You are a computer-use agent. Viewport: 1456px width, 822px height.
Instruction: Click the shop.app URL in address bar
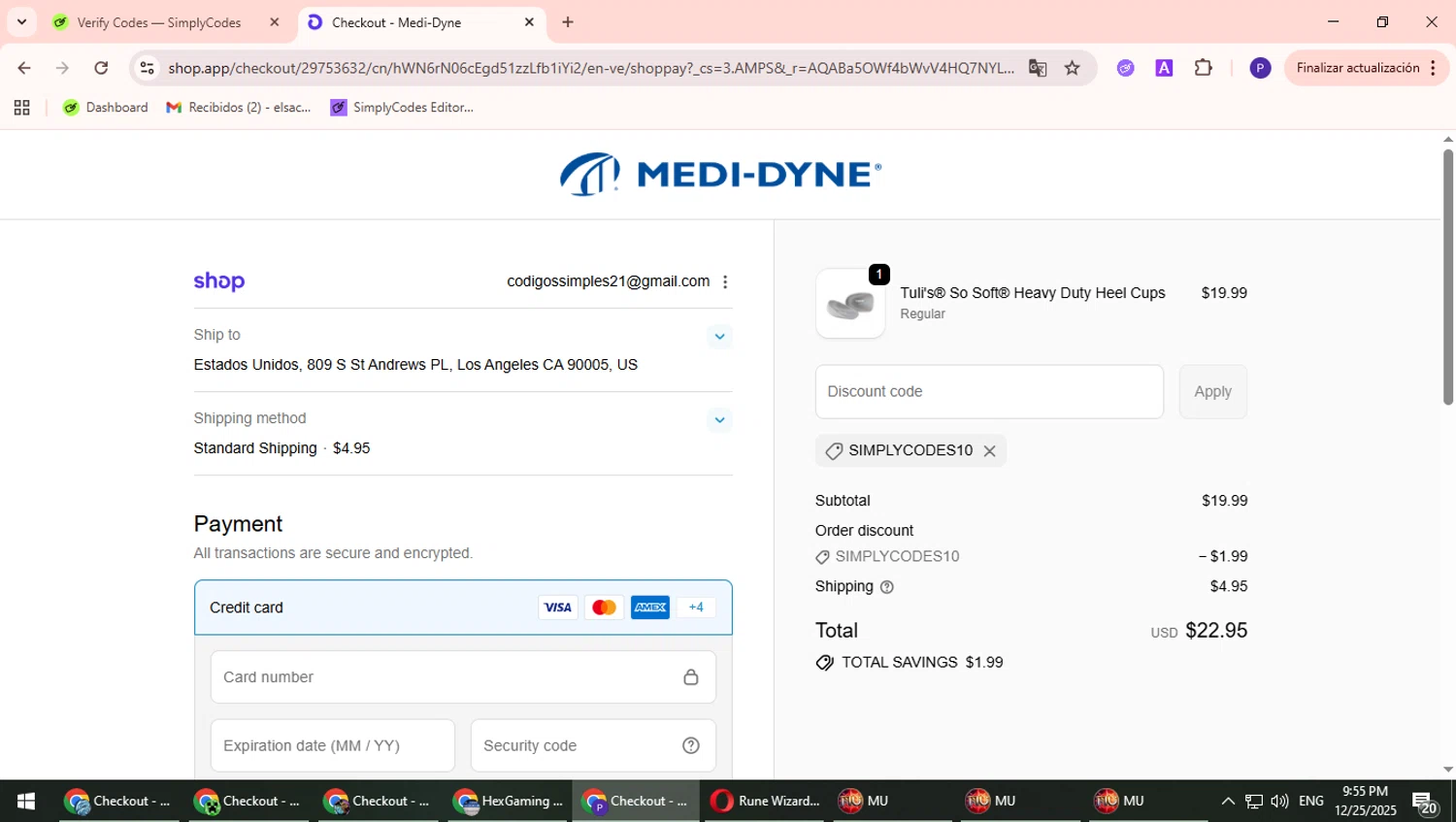(590, 68)
